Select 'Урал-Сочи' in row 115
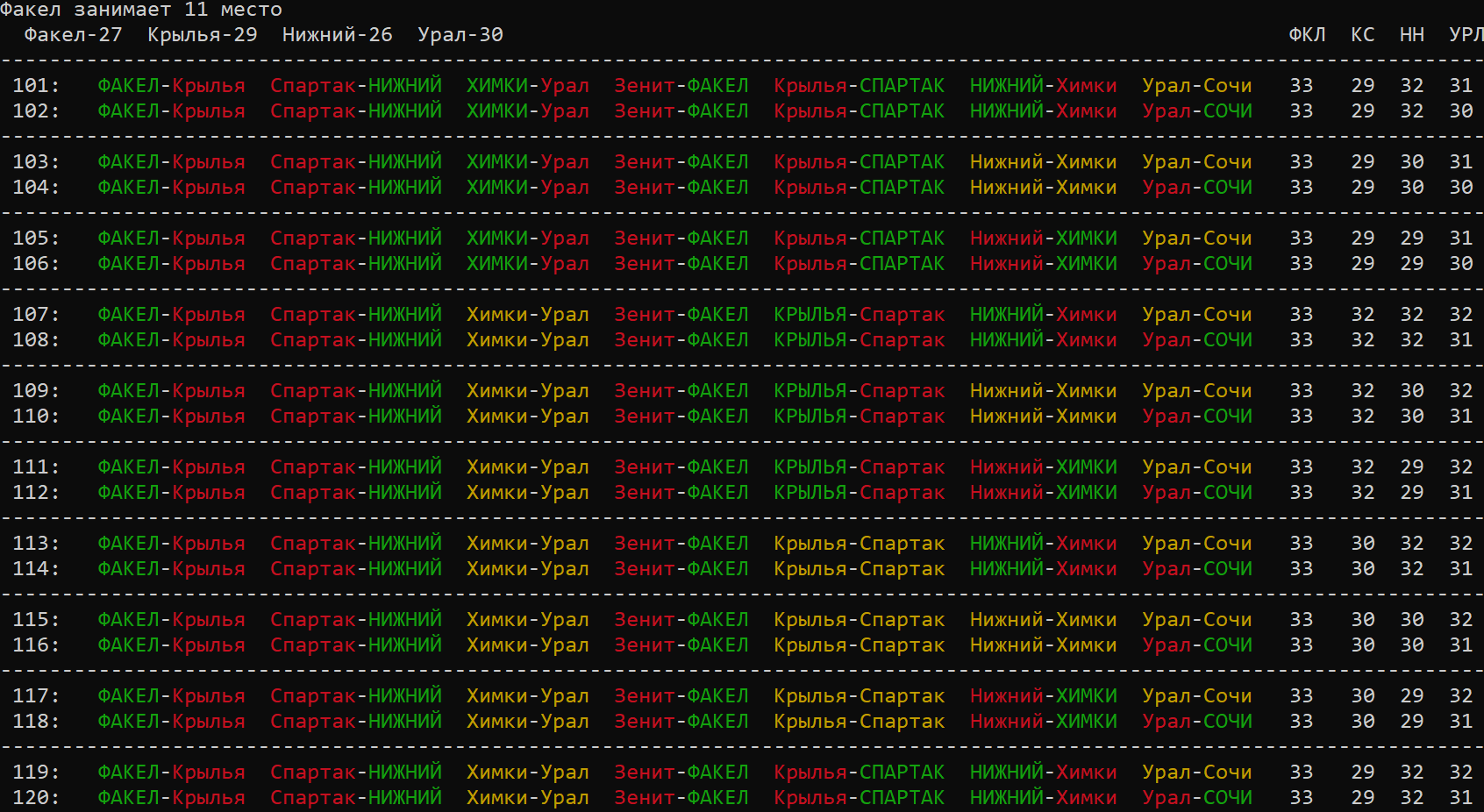 pos(1197,620)
